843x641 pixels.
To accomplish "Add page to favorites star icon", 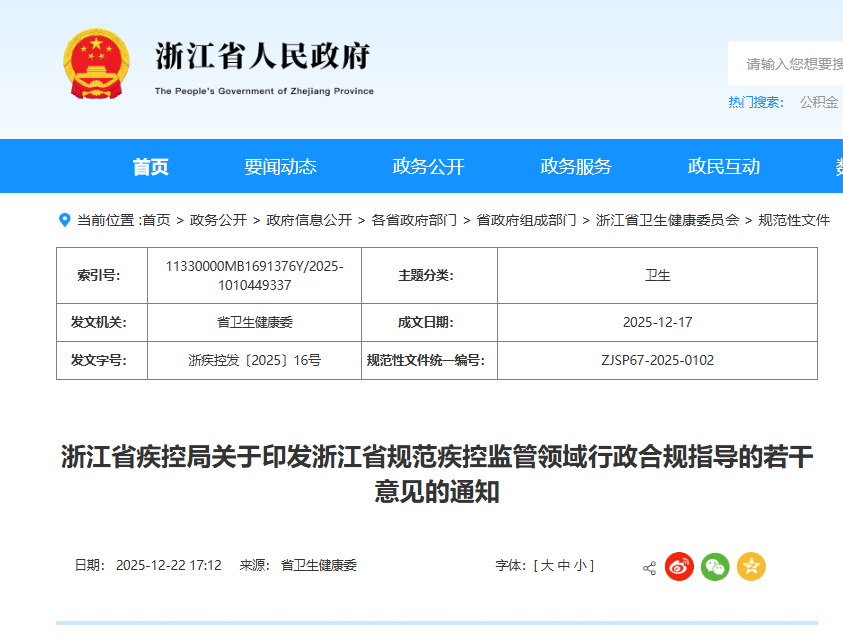I will pyautogui.click(x=751, y=567).
